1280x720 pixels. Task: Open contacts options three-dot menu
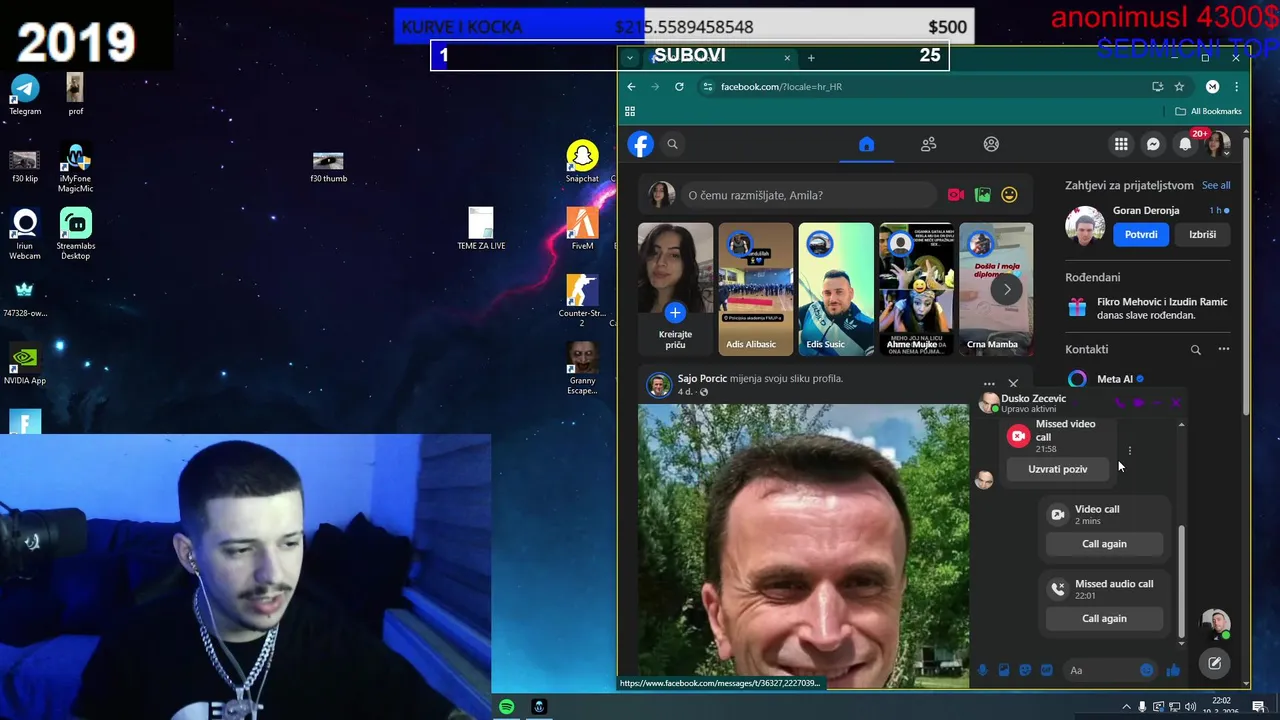coord(1223,350)
